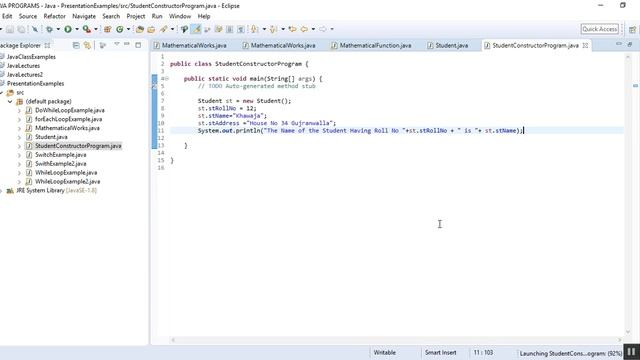640x360 pixels.
Task: Click the Quick Access search field
Action: [600, 29]
